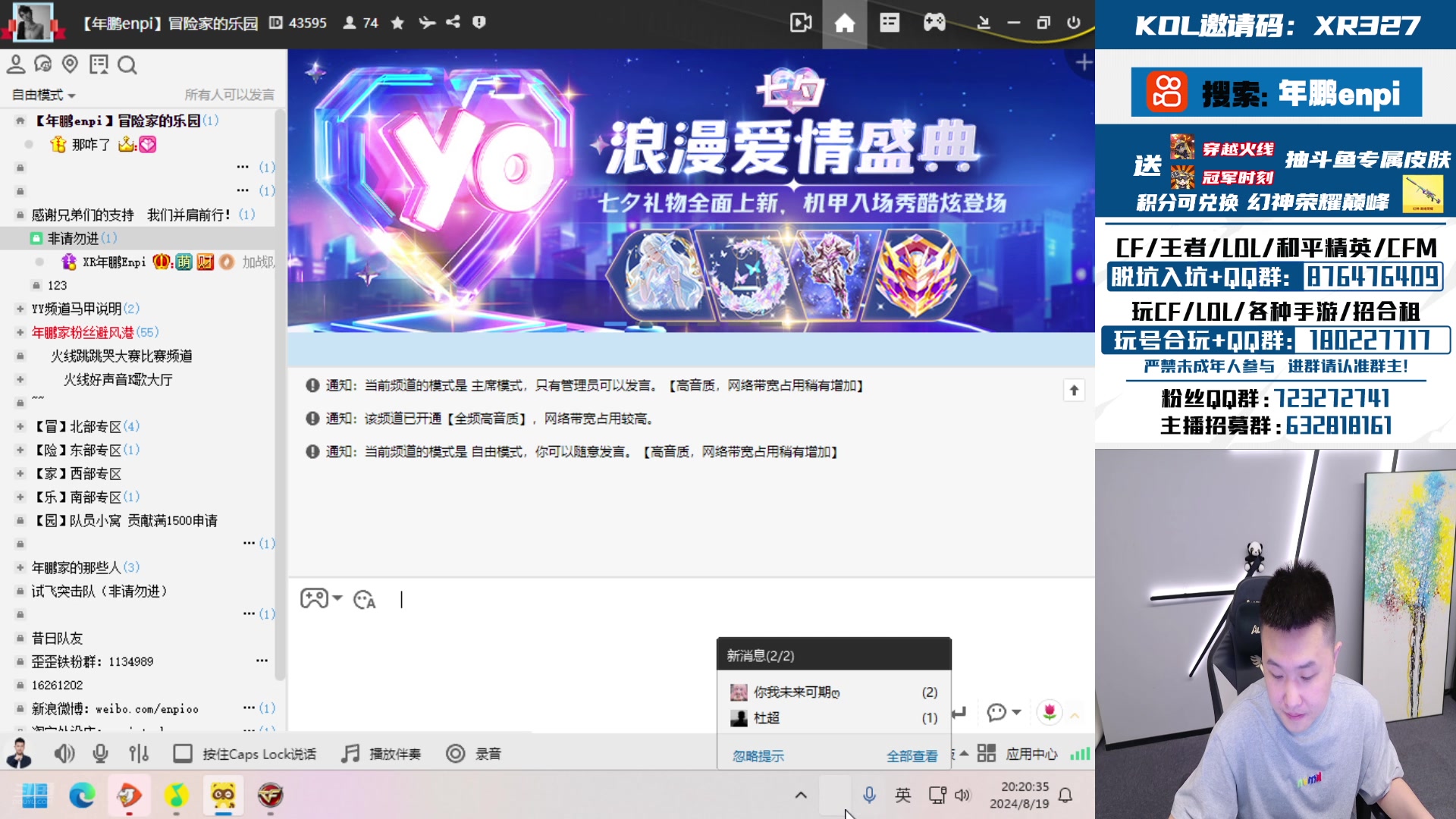
Task: Share the channel with the share icon
Action: tap(453, 22)
